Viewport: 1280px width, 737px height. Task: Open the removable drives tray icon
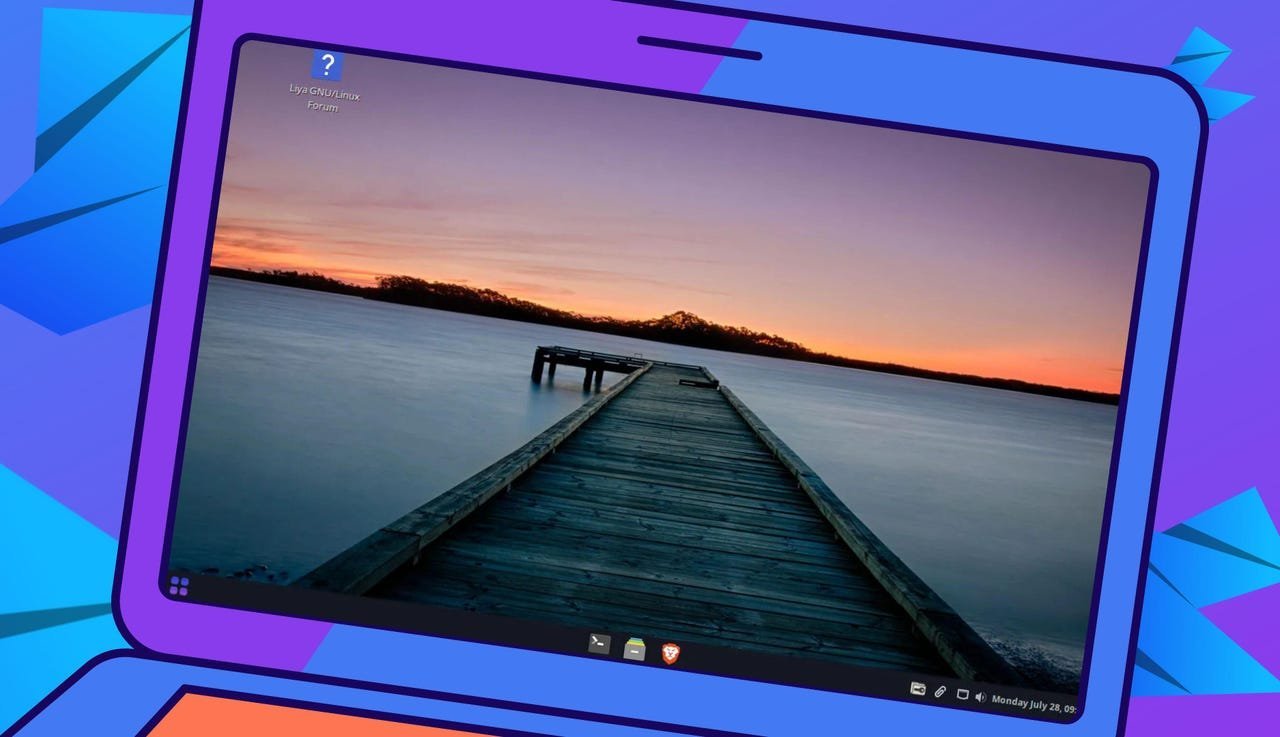click(x=917, y=688)
